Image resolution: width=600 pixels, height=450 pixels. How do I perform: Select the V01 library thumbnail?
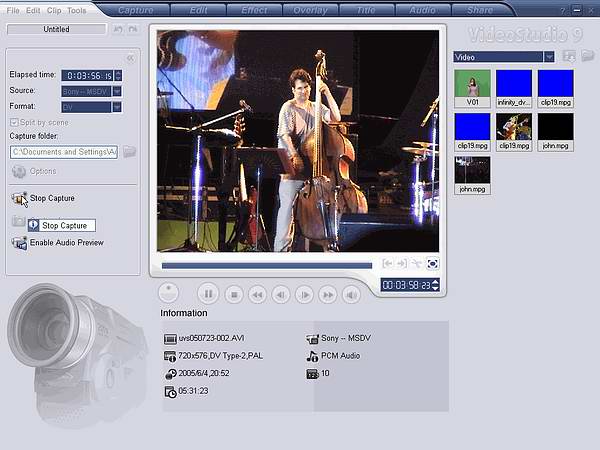472,88
